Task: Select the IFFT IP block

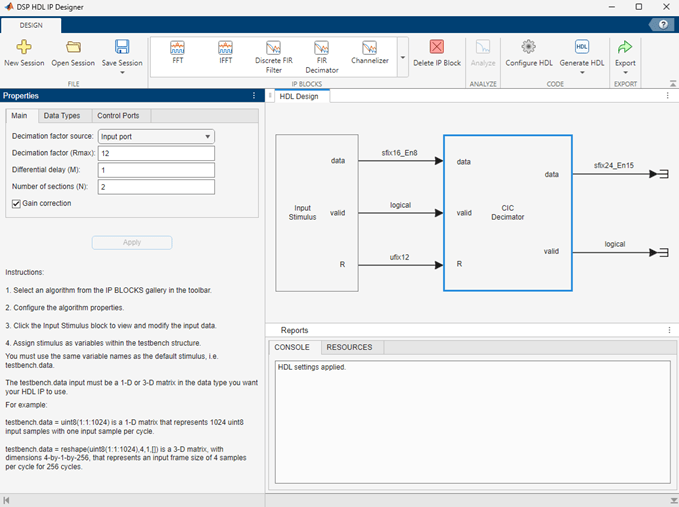Action: 225,52
